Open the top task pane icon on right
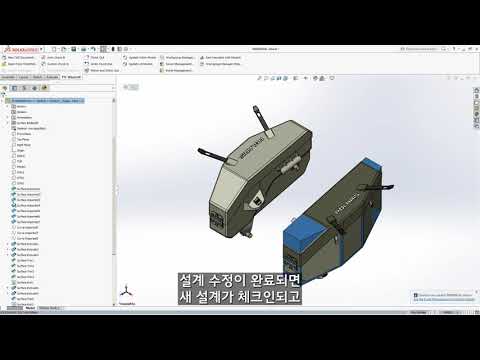Image resolution: width=480 pixels, height=360 pixels. coord(477,90)
